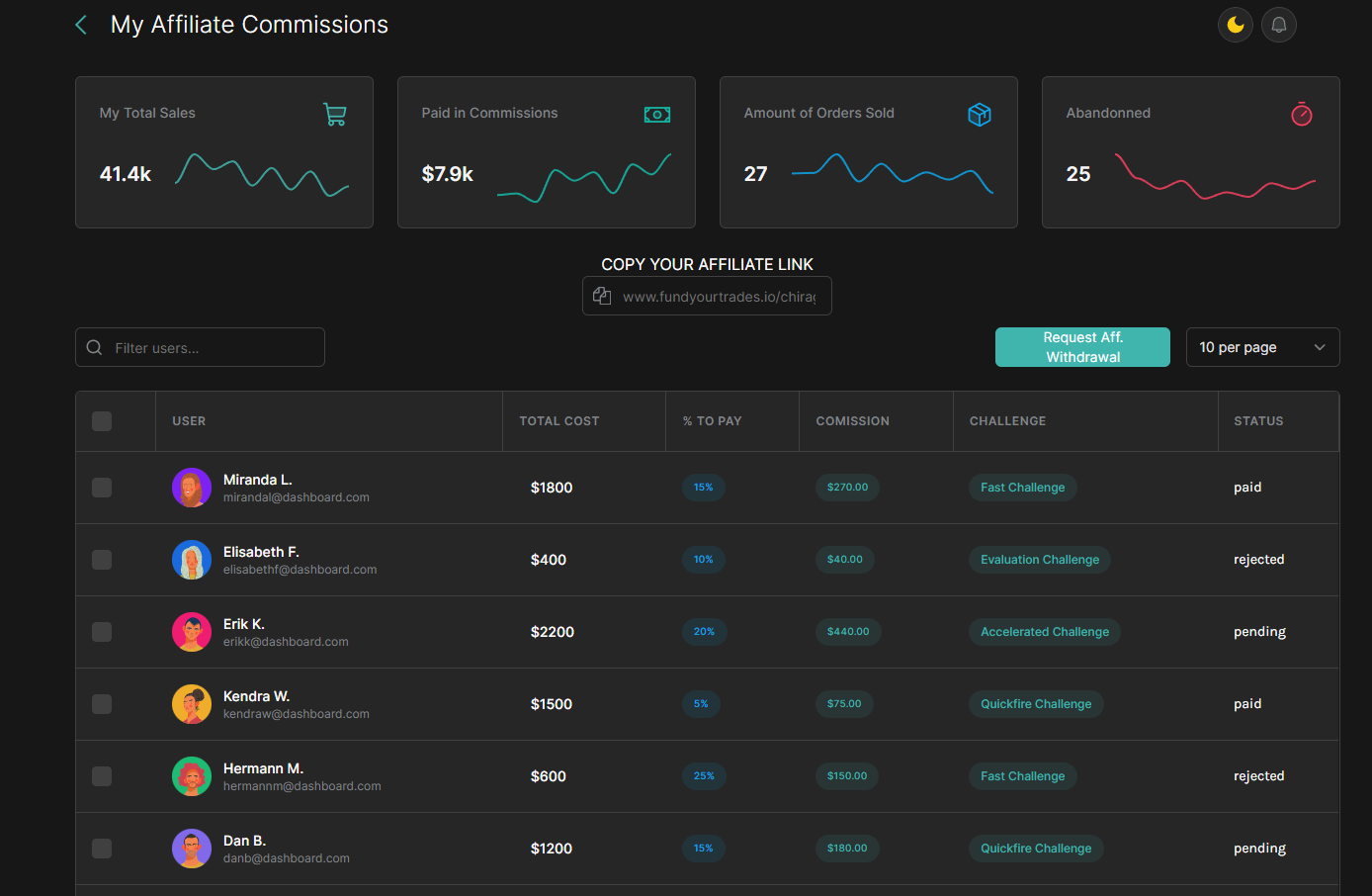Check the box for Erik K.
This screenshot has height=896, width=1372.
(x=102, y=632)
